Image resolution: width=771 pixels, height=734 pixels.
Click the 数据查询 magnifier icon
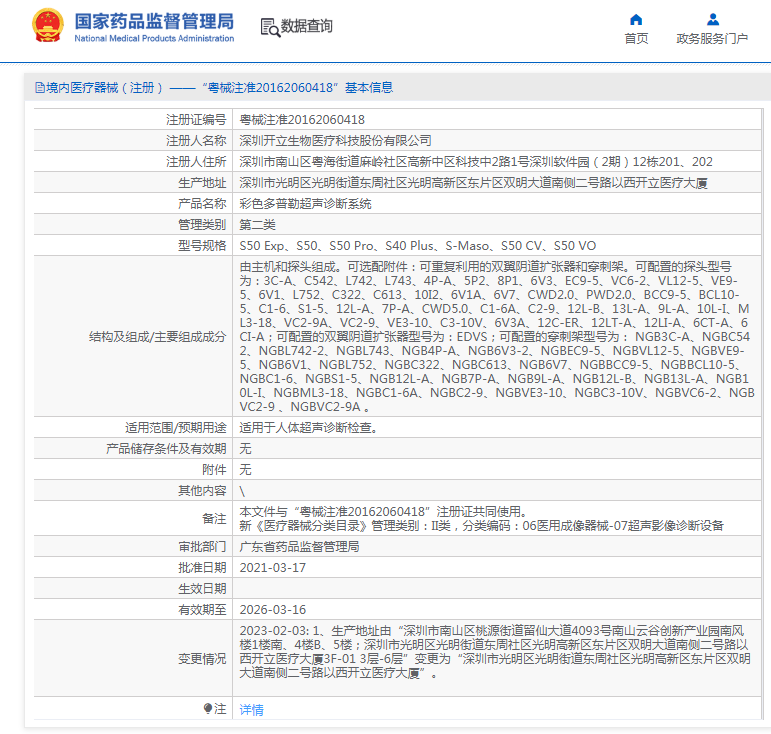(269, 27)
